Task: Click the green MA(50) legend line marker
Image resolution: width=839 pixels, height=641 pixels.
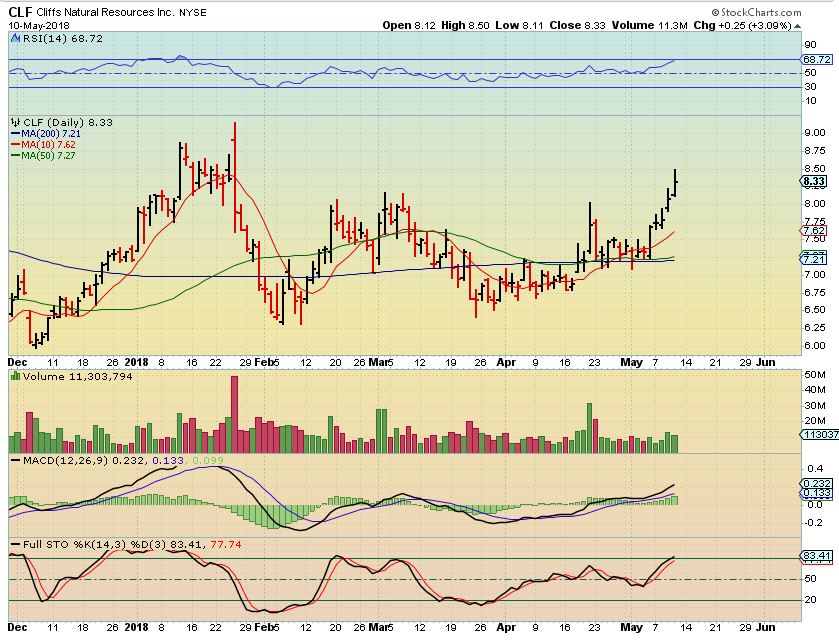Action: (x=15, y=155)
